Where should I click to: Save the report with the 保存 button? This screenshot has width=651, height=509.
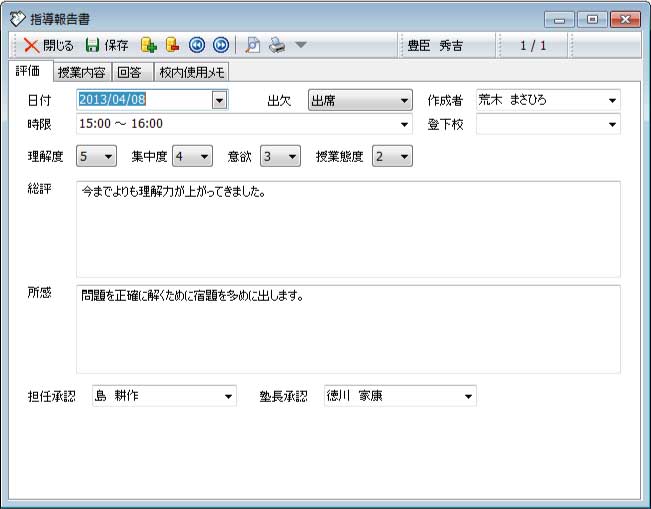[107, 45]
